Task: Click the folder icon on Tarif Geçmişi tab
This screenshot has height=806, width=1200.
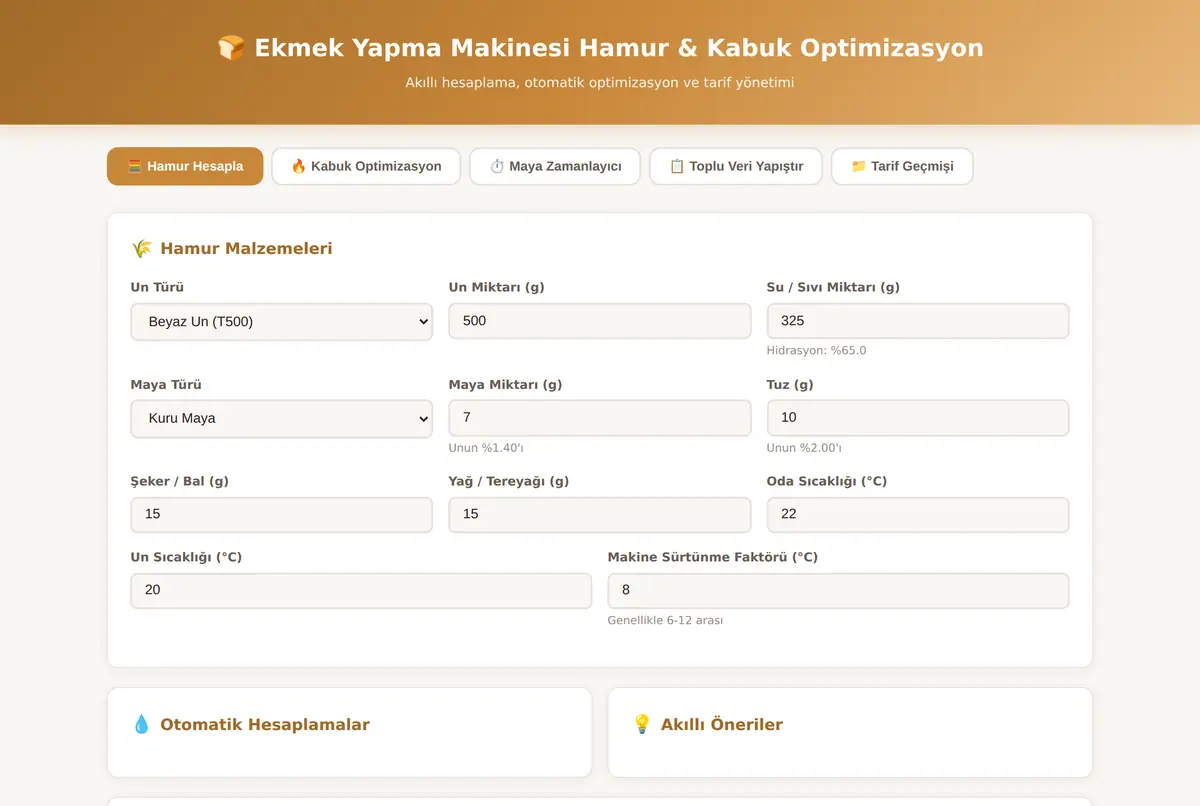Action: [x=858, y=167]
